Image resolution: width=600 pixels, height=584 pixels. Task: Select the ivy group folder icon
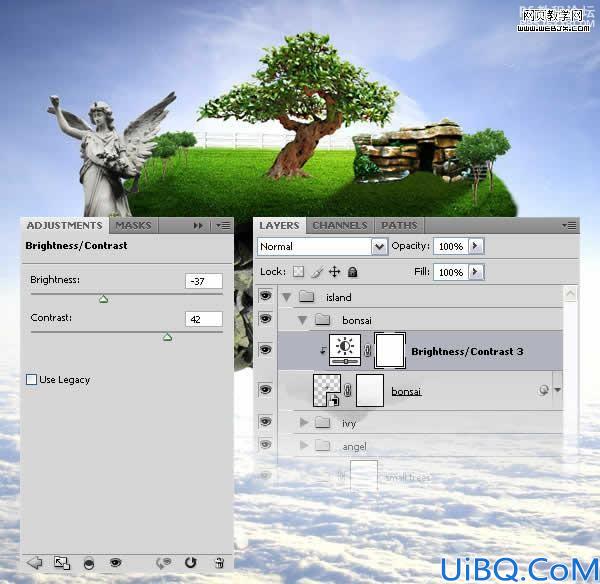coord(323,422)
